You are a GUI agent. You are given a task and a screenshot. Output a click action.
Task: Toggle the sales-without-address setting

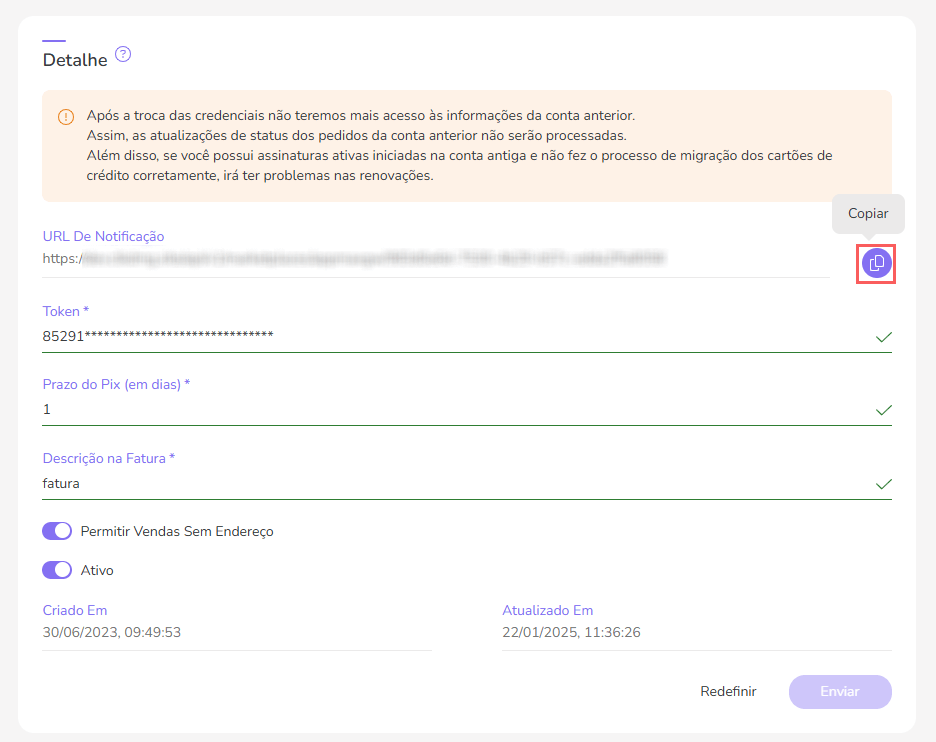[x=57, y=530]
